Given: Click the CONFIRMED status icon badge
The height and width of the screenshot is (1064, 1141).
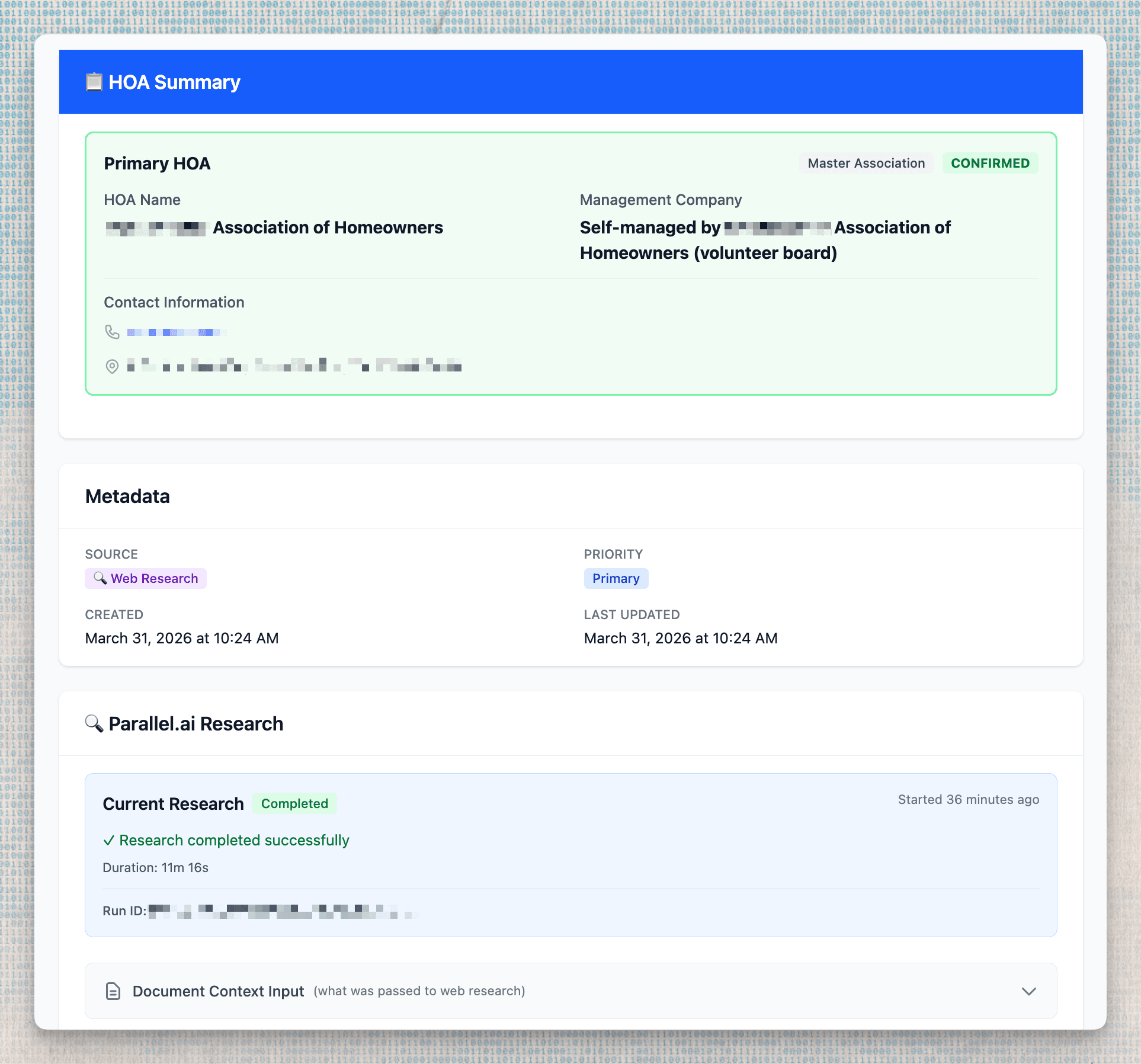Looking at the screenshot, I should (990, 163).
